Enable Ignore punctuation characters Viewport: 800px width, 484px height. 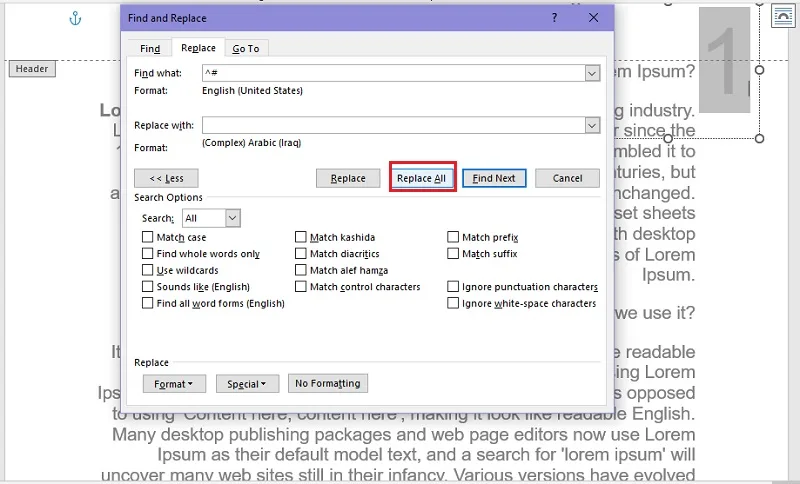[453, 287]
